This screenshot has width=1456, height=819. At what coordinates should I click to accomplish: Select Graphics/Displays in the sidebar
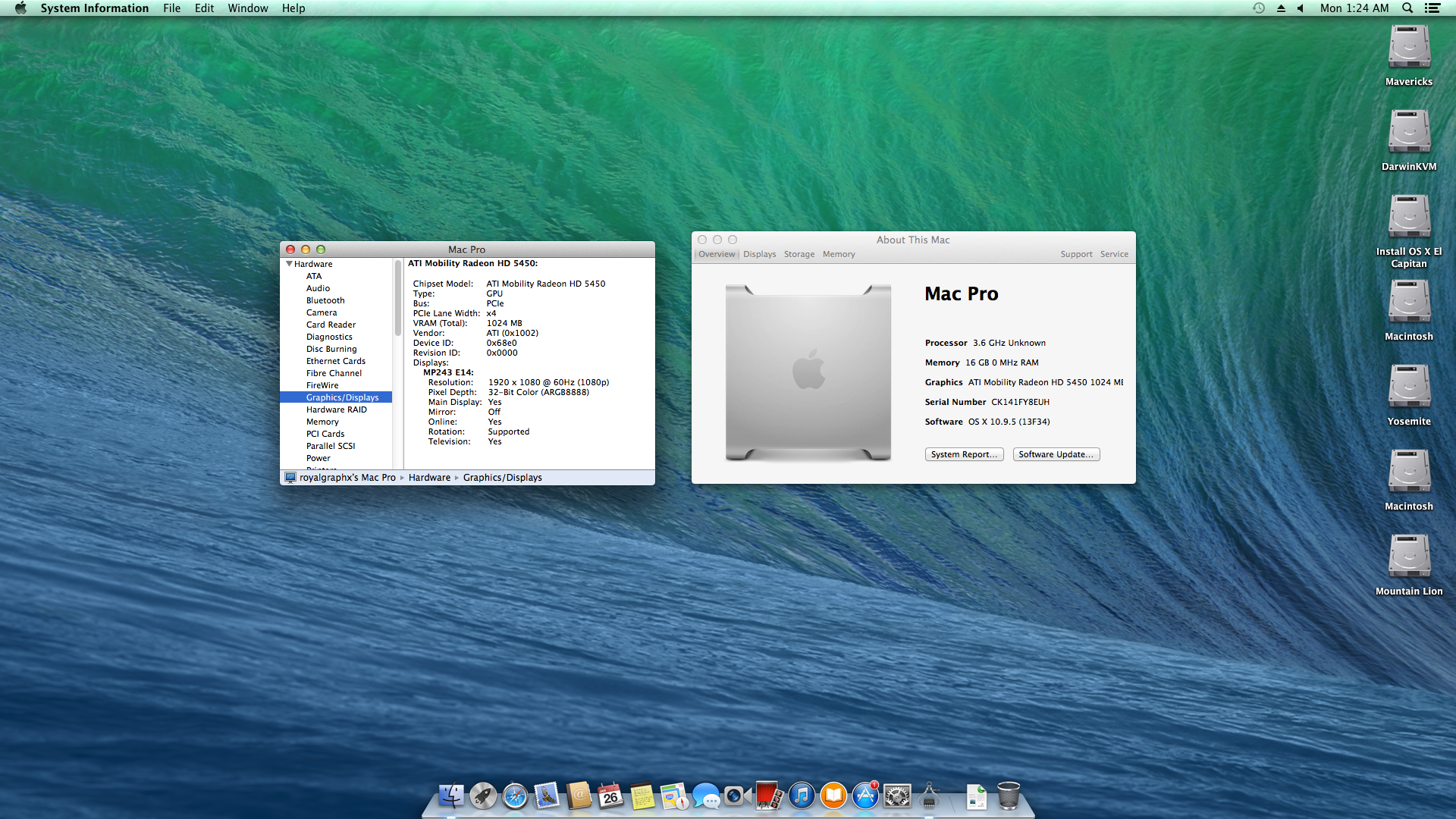pos(342,397)
